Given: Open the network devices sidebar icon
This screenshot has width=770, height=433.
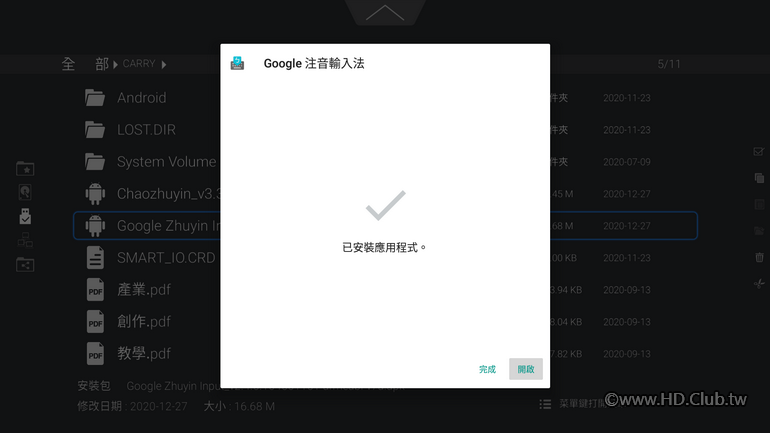Looking at the screenshot, I should click(25, 240).
